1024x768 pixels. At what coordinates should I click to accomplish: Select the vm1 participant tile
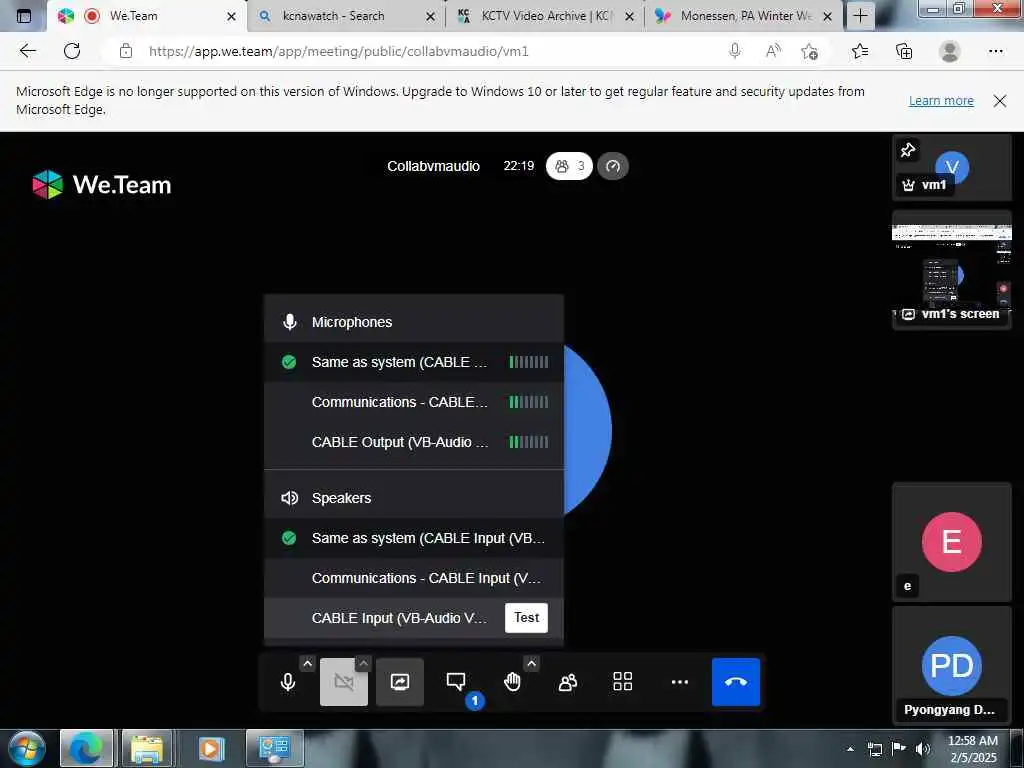coord(952,167)
